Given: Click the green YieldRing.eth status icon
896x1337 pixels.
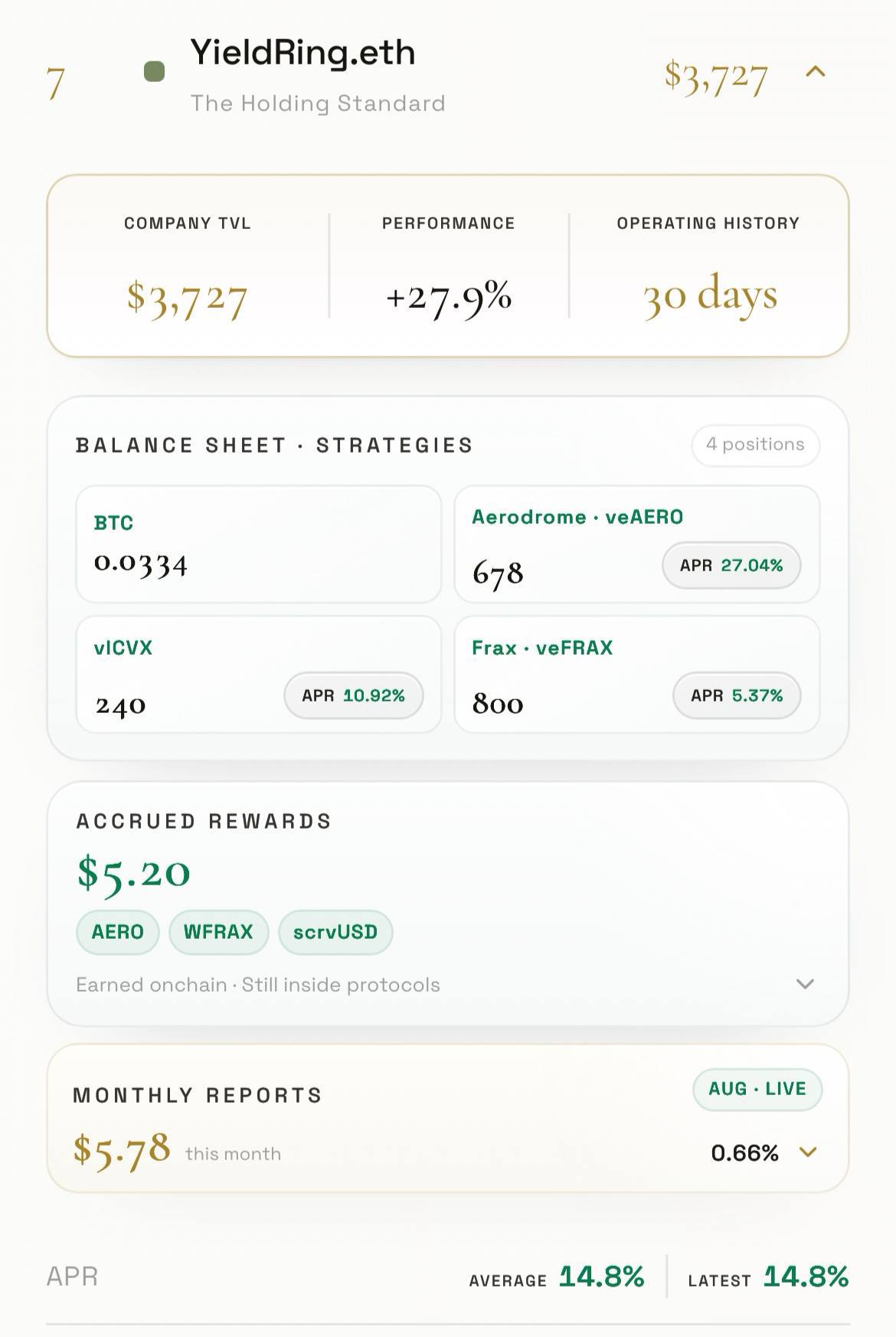Looking at the screenshot, I should [154, 72].
